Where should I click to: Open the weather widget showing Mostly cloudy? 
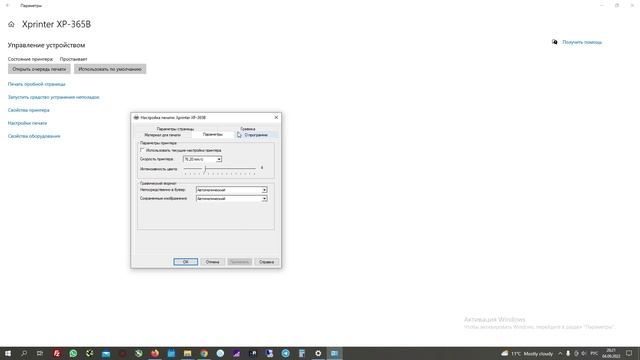click(527, 353)
